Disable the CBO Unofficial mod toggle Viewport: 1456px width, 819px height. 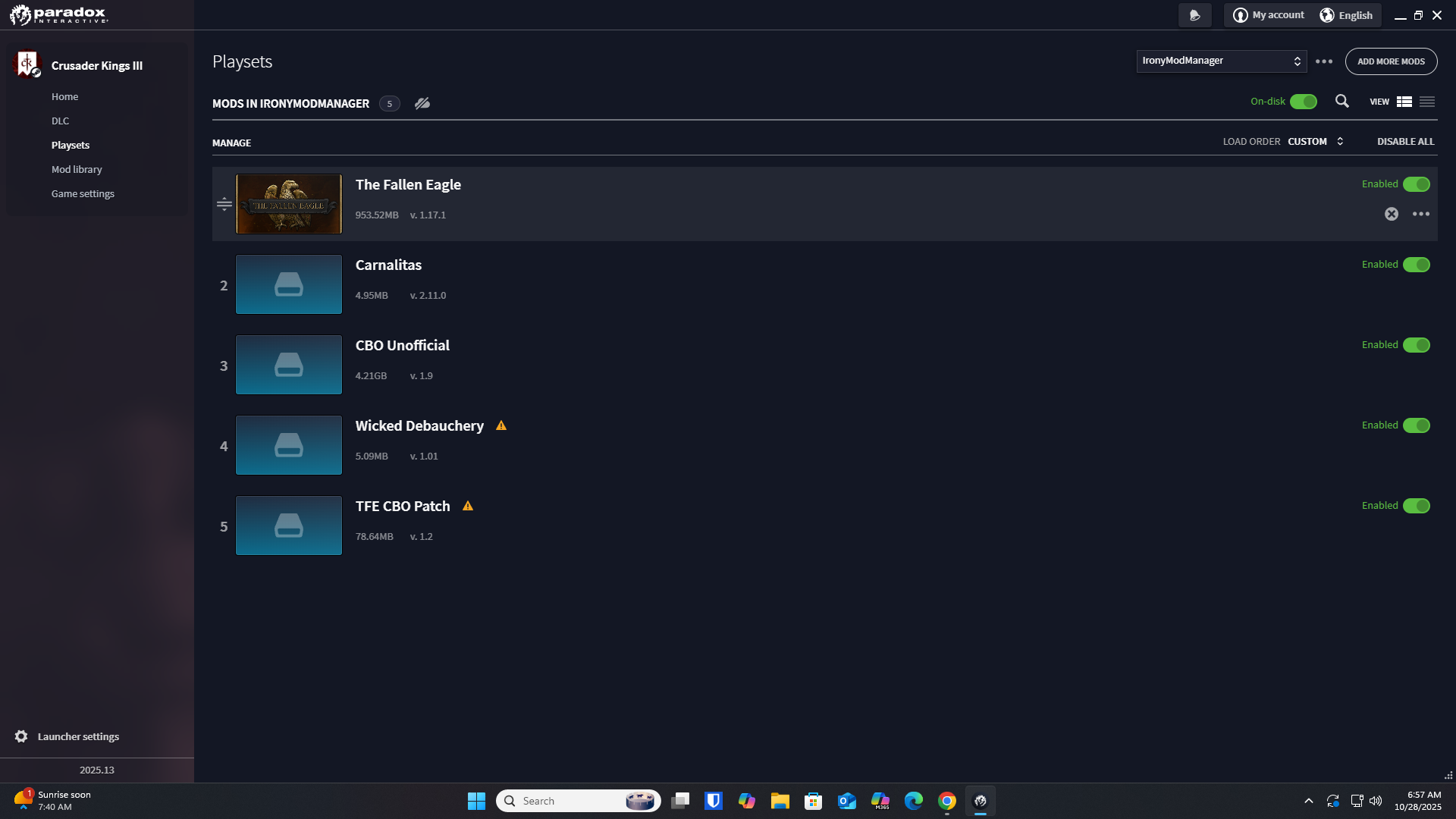point(1417,345)
